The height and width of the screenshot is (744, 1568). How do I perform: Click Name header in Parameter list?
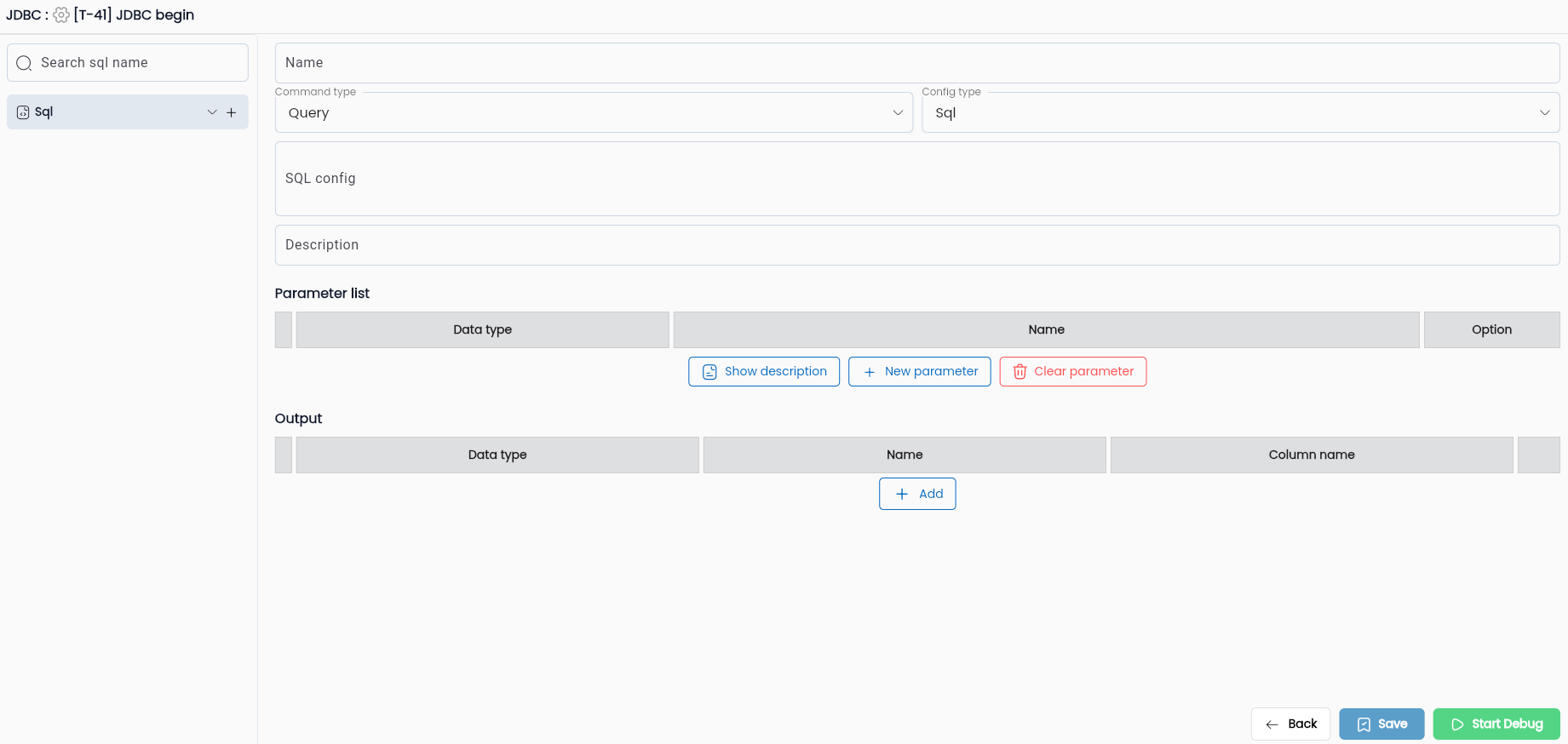point(1047,329)
